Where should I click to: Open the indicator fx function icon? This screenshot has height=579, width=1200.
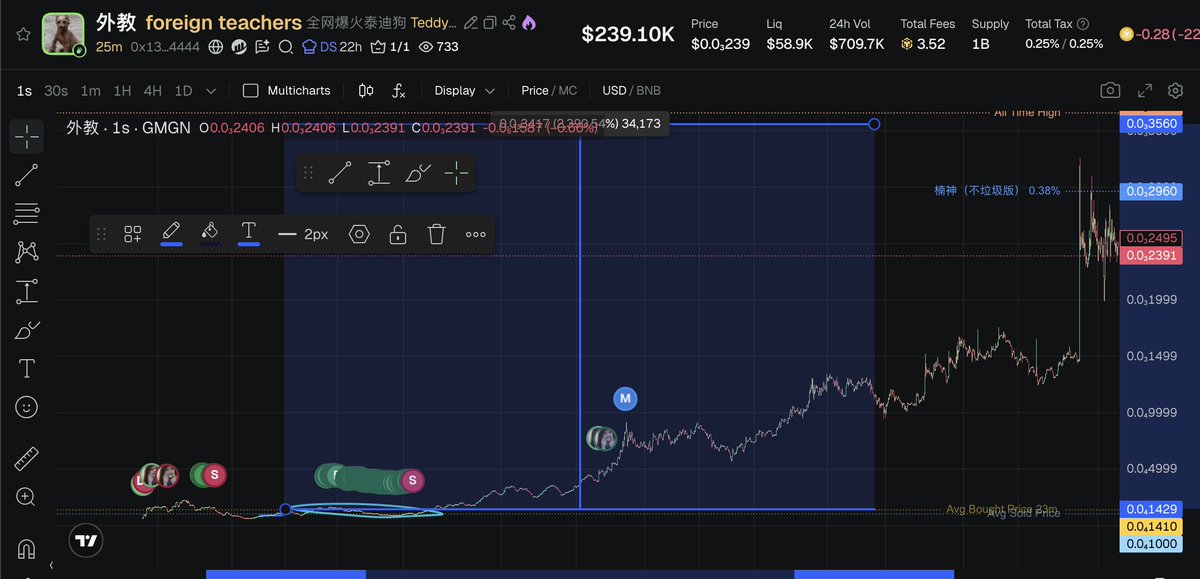click(x=399, y=90)
